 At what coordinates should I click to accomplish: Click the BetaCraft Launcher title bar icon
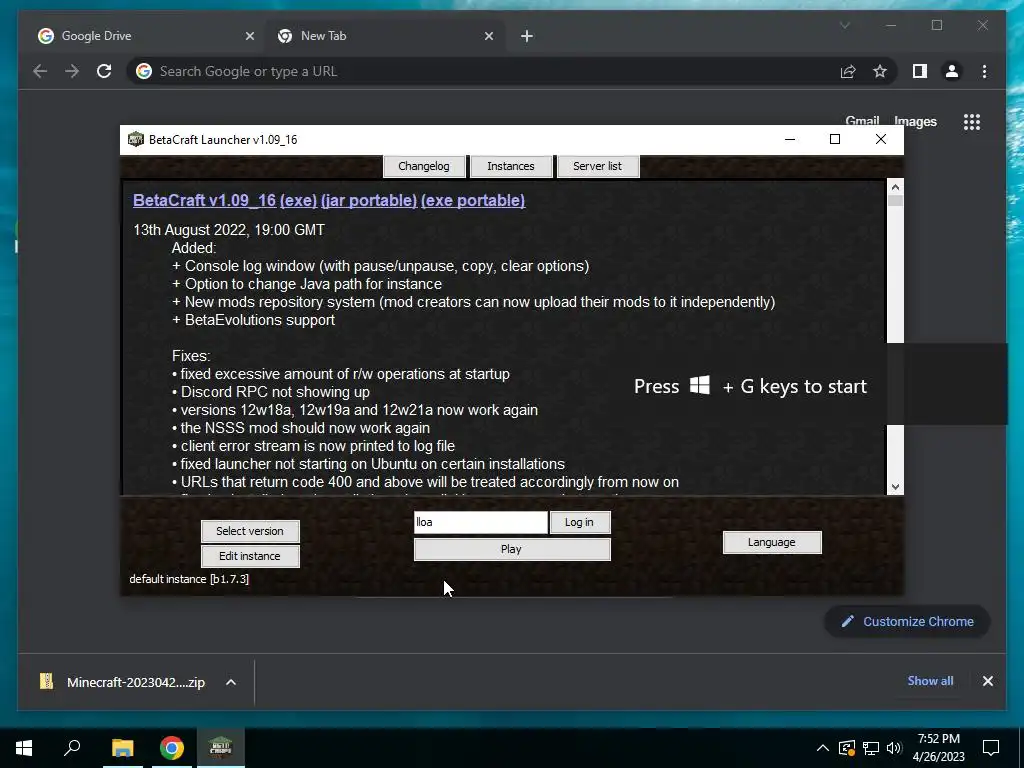pyautogui.click(x=135, y=139)
